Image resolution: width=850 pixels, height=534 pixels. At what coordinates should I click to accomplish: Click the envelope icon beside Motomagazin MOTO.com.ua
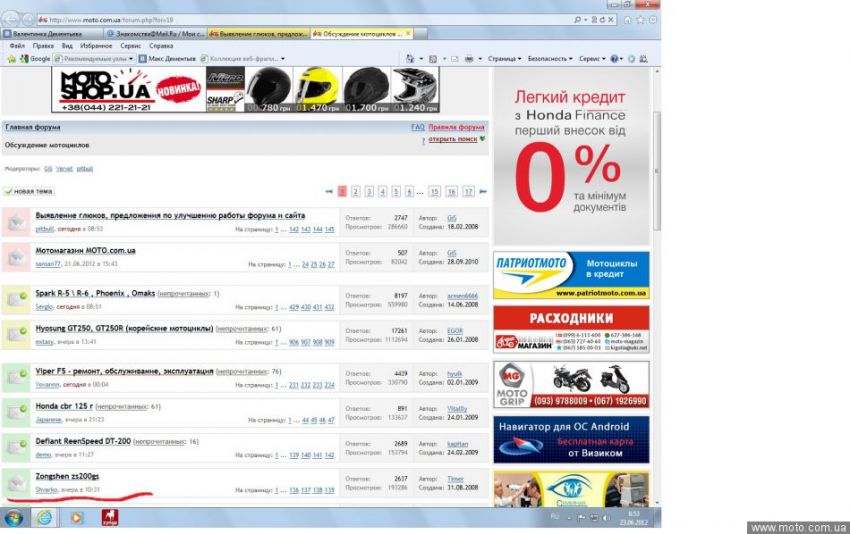(x=15, y=257)
